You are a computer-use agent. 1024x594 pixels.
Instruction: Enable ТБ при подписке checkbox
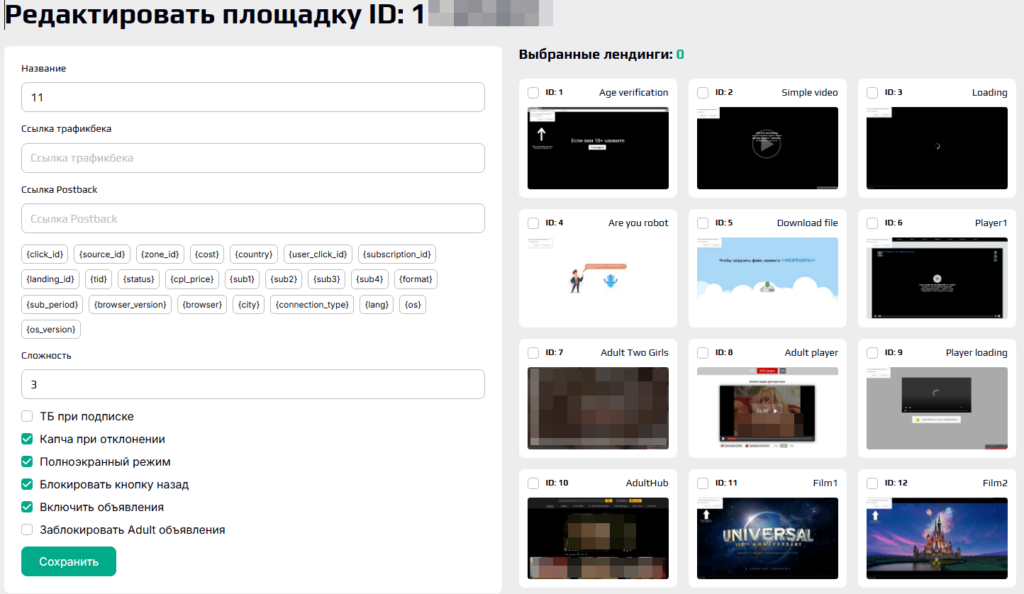tap(27, 416)
